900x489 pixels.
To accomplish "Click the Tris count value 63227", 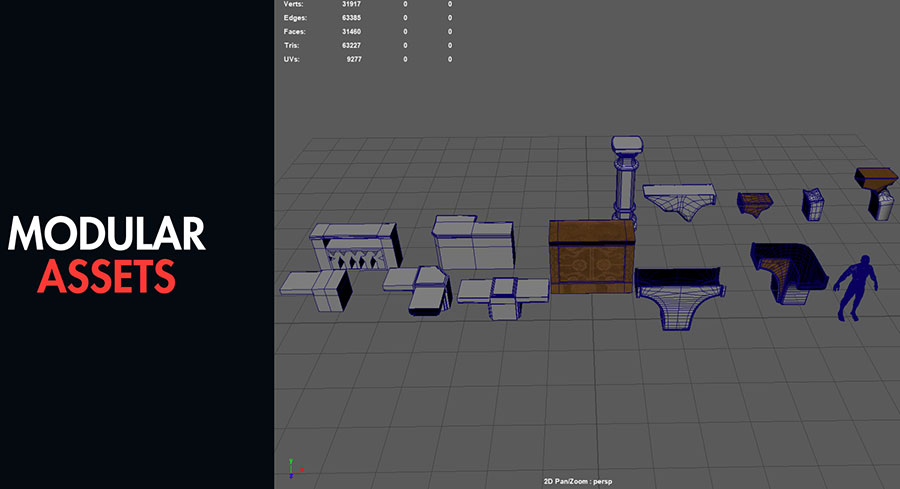I will [x=351, y=45].
